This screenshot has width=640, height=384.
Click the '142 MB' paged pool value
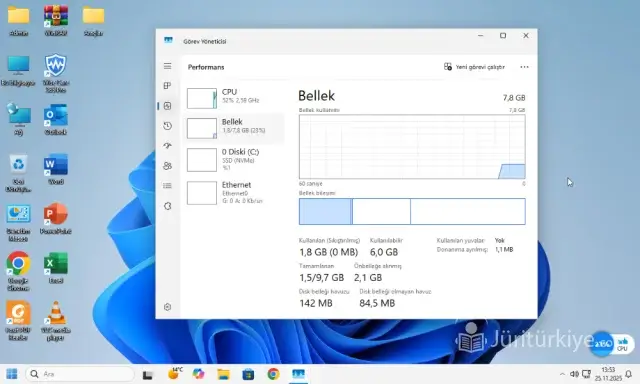click(x=316, y=303)
